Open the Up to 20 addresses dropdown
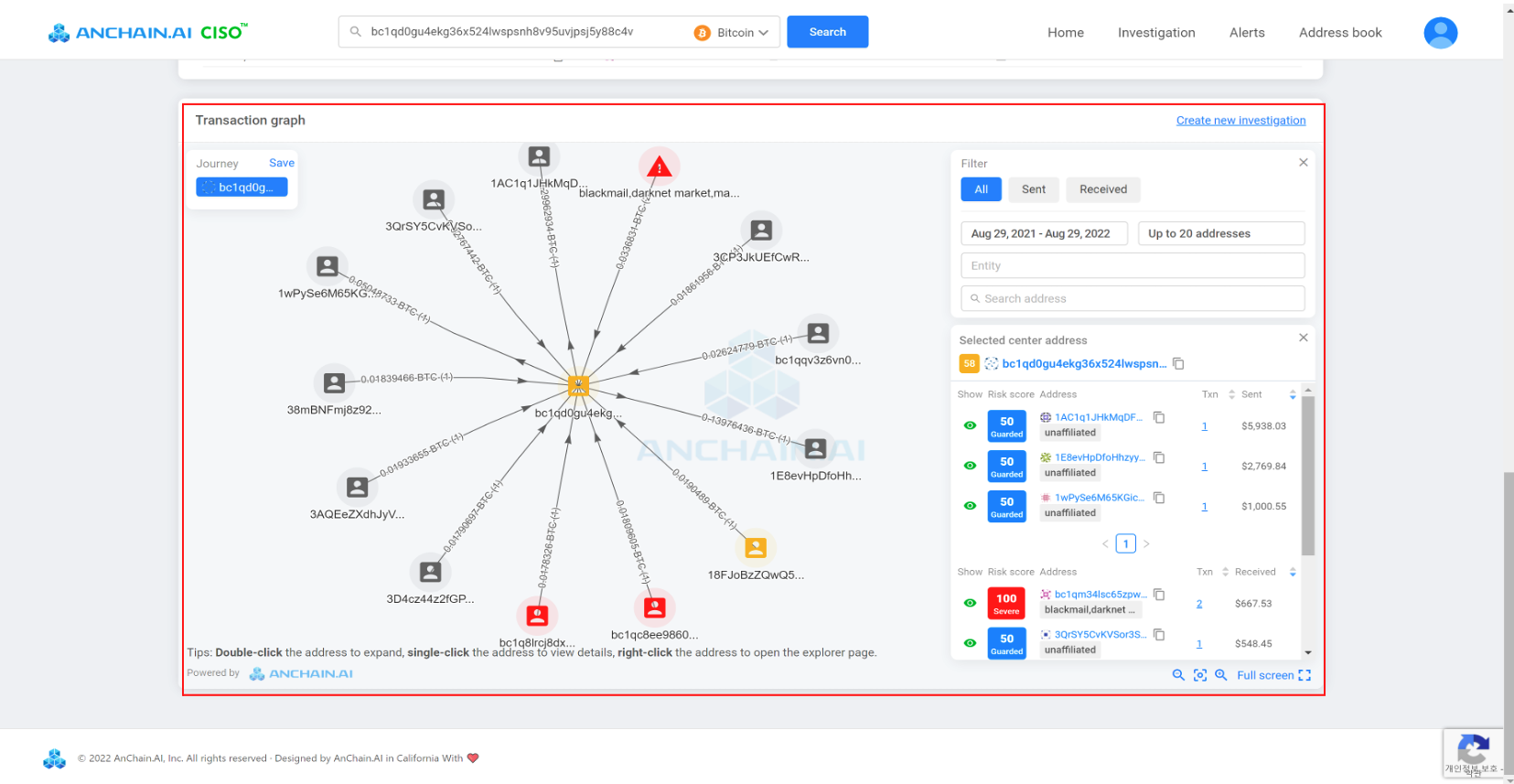Image resolution: width=1514 pixels, height=784 pixels. point(1221,233)
